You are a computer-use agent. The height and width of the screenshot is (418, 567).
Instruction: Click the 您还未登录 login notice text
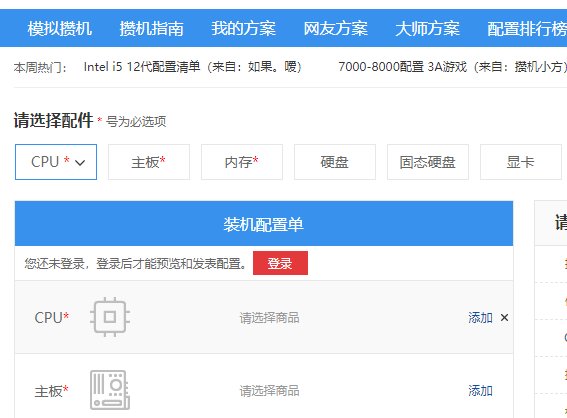135,263
